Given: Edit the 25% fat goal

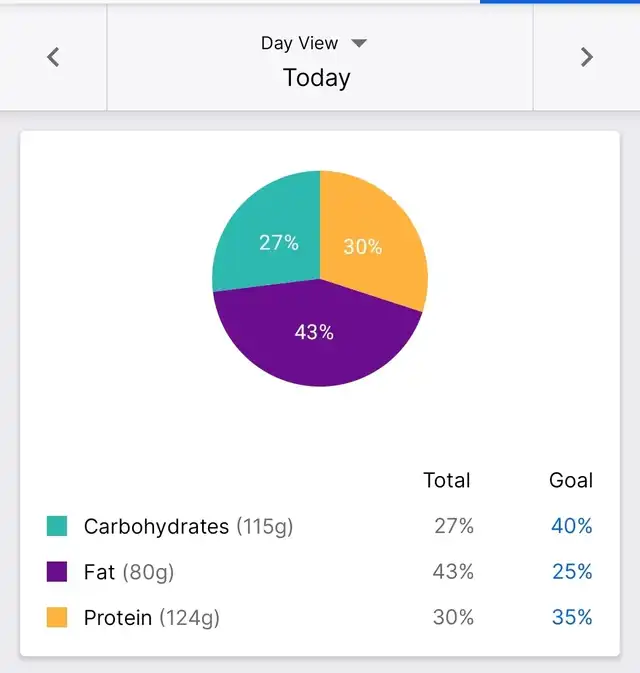Looking at the screenshot, I should tap(572, 572).
